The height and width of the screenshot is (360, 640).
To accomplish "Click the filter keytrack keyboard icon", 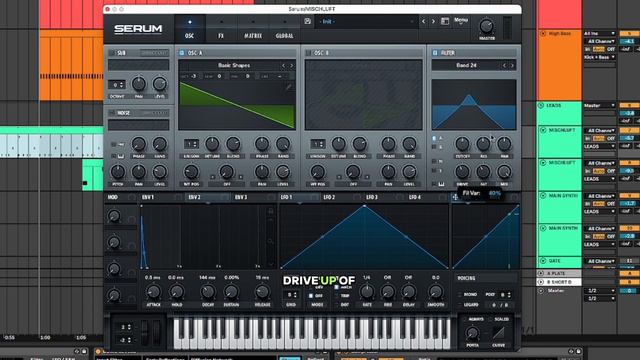I will (441, 184).
